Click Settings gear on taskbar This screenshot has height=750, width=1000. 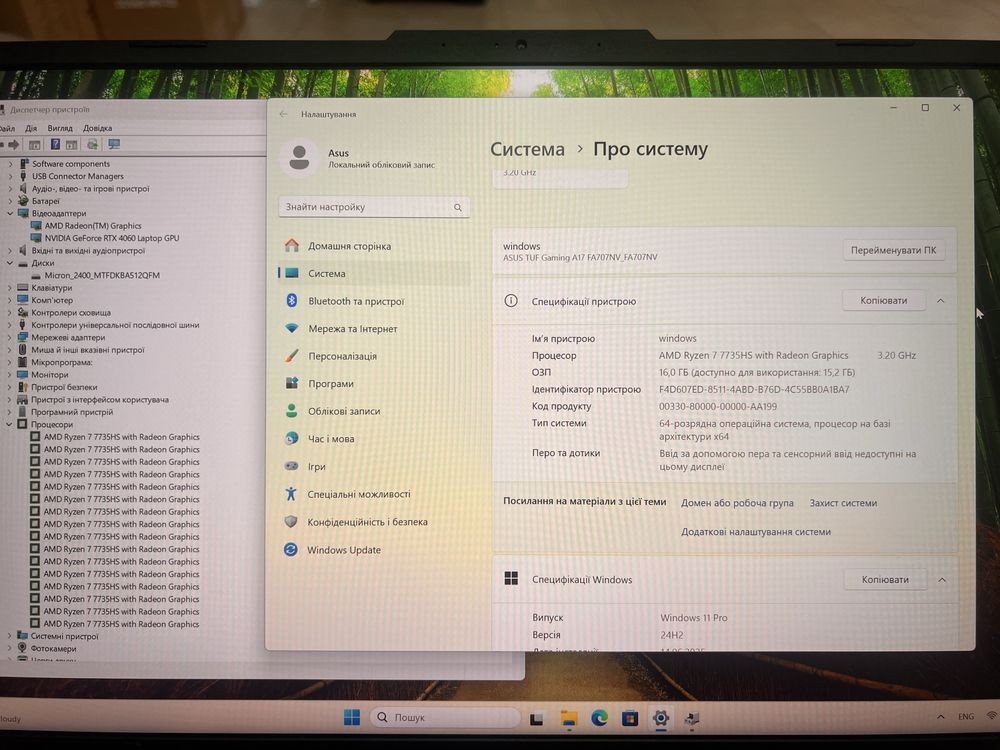(661, 719)
